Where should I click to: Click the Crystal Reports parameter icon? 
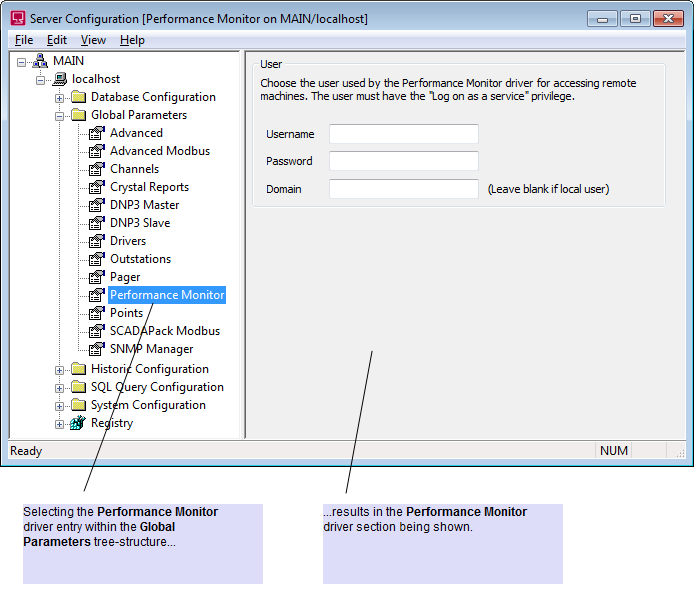tap(97, 187)
